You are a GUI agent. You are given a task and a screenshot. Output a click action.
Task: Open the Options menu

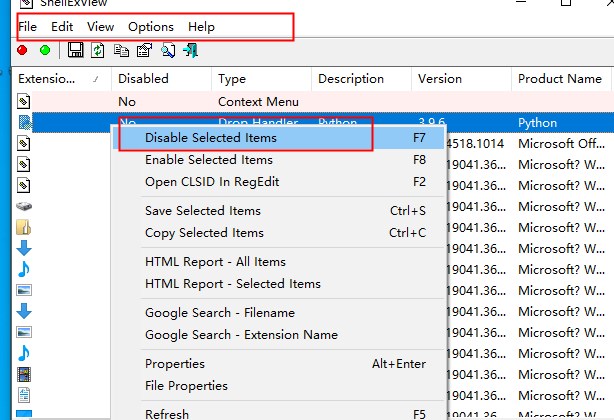(151, 27)
